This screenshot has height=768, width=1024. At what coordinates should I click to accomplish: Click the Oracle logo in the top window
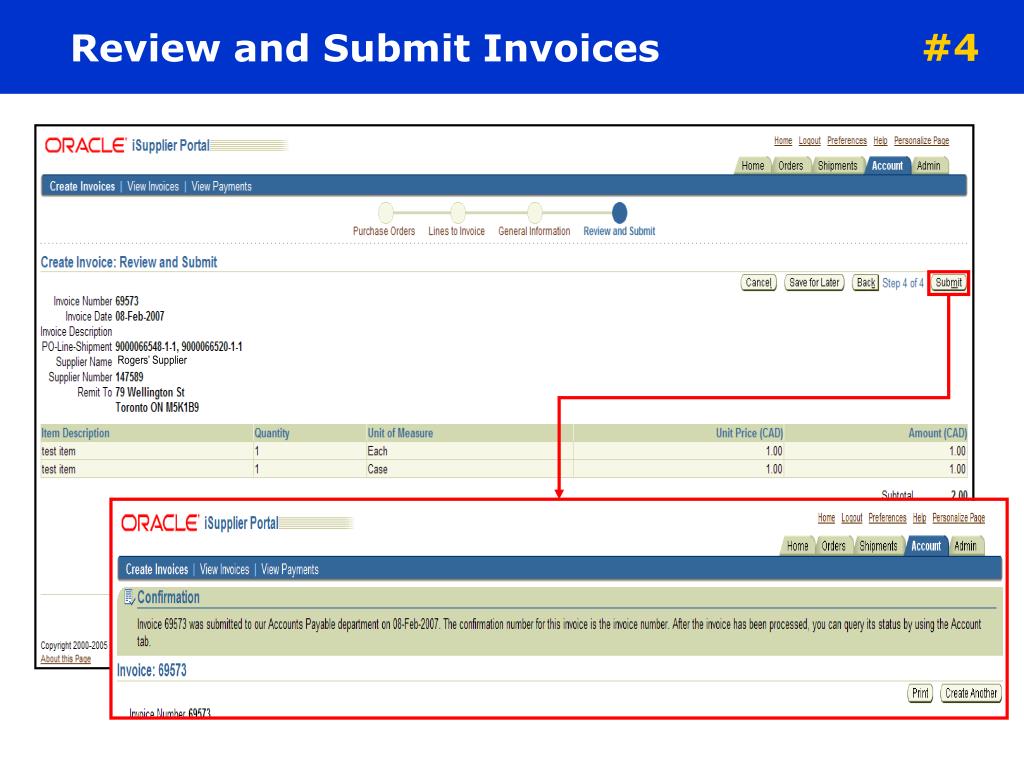[85, 145]
